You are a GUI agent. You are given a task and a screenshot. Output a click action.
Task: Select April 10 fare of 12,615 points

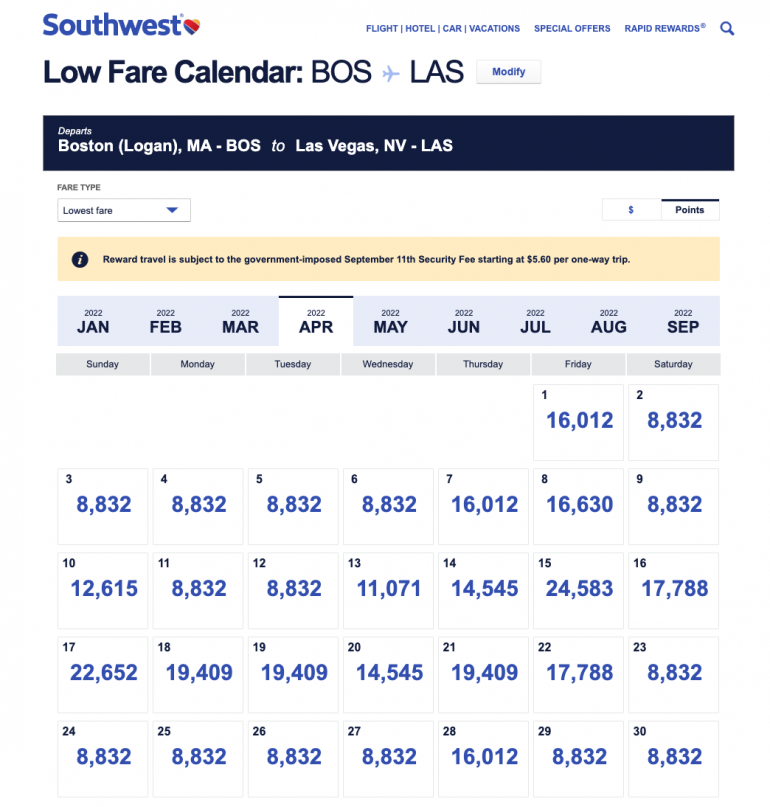click(x=103, y=590)
